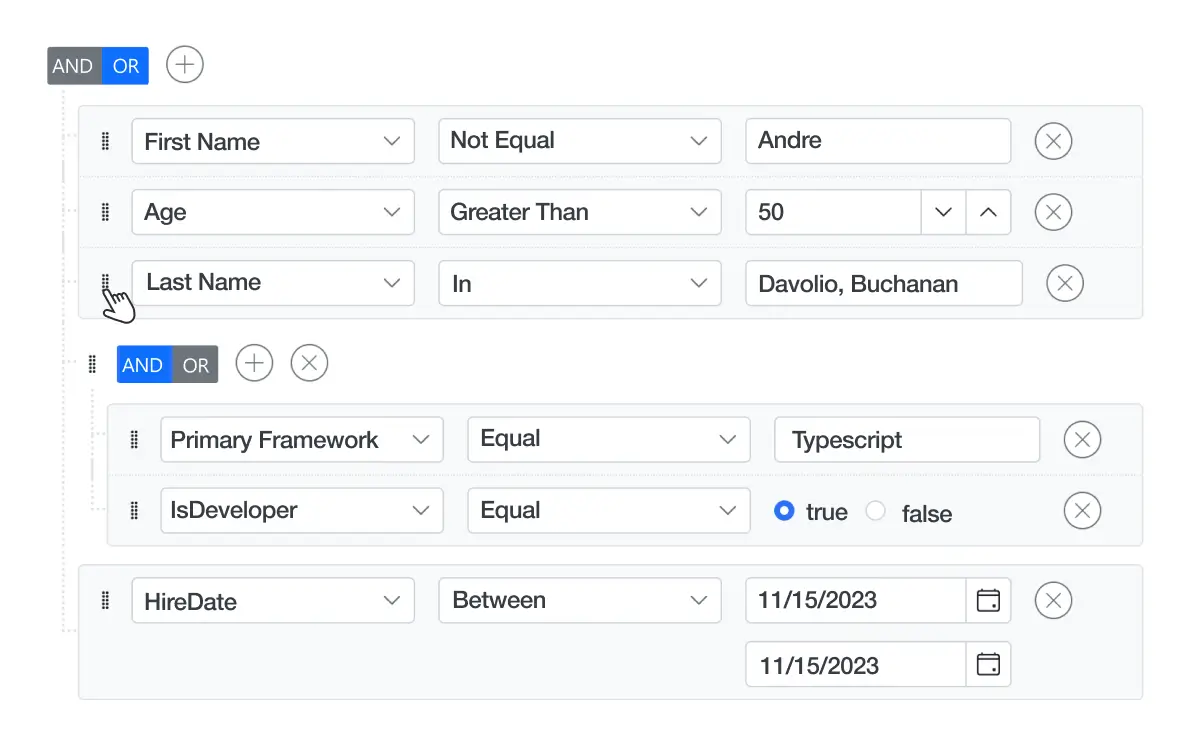This screenshot has width=1200, height=740.
Task: Select the true radio for IsDeveloper
Action: [x=782, y=511]
